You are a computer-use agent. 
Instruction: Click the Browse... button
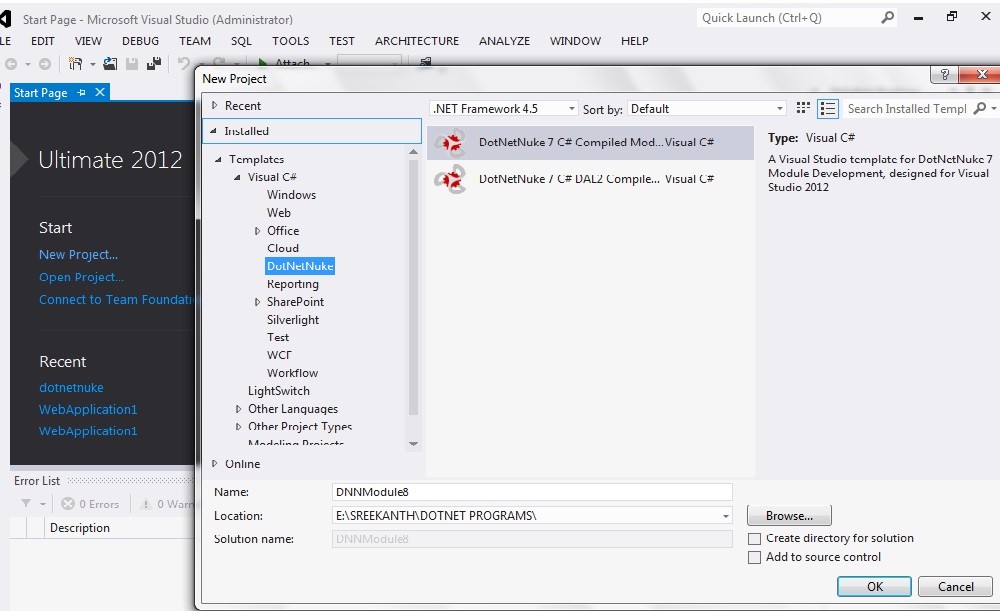[x=789, y=516]
